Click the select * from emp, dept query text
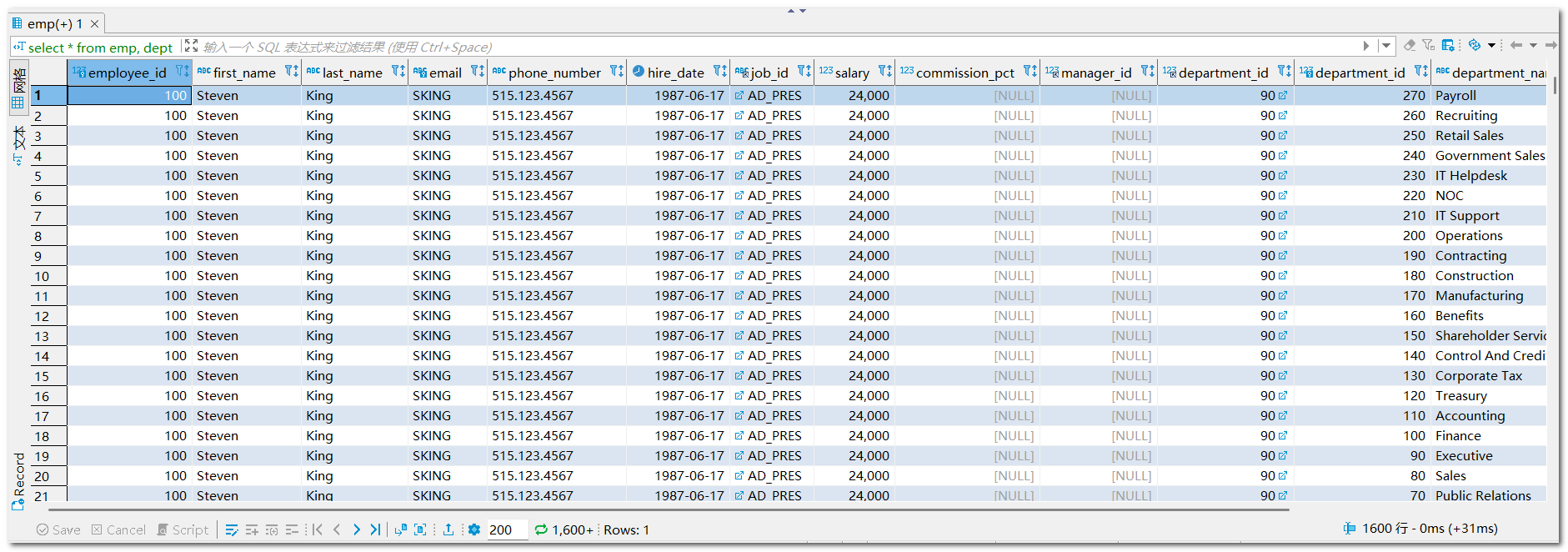 click(100, 48)
